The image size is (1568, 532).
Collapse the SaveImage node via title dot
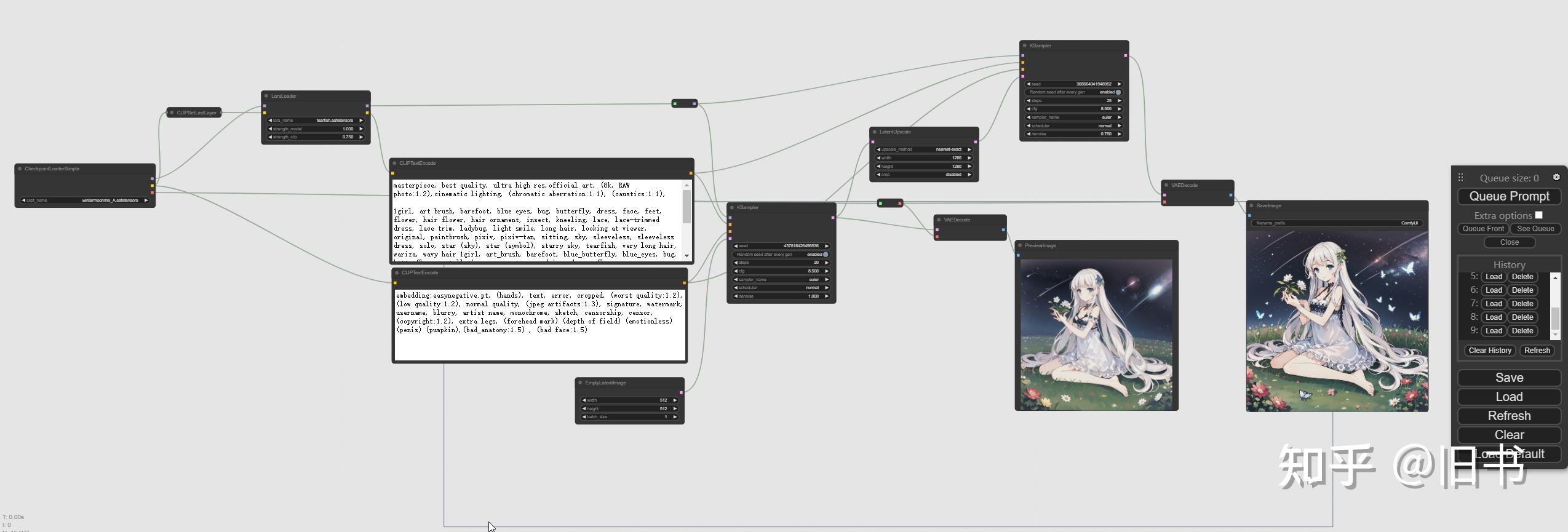click(x=1251, y=205)
